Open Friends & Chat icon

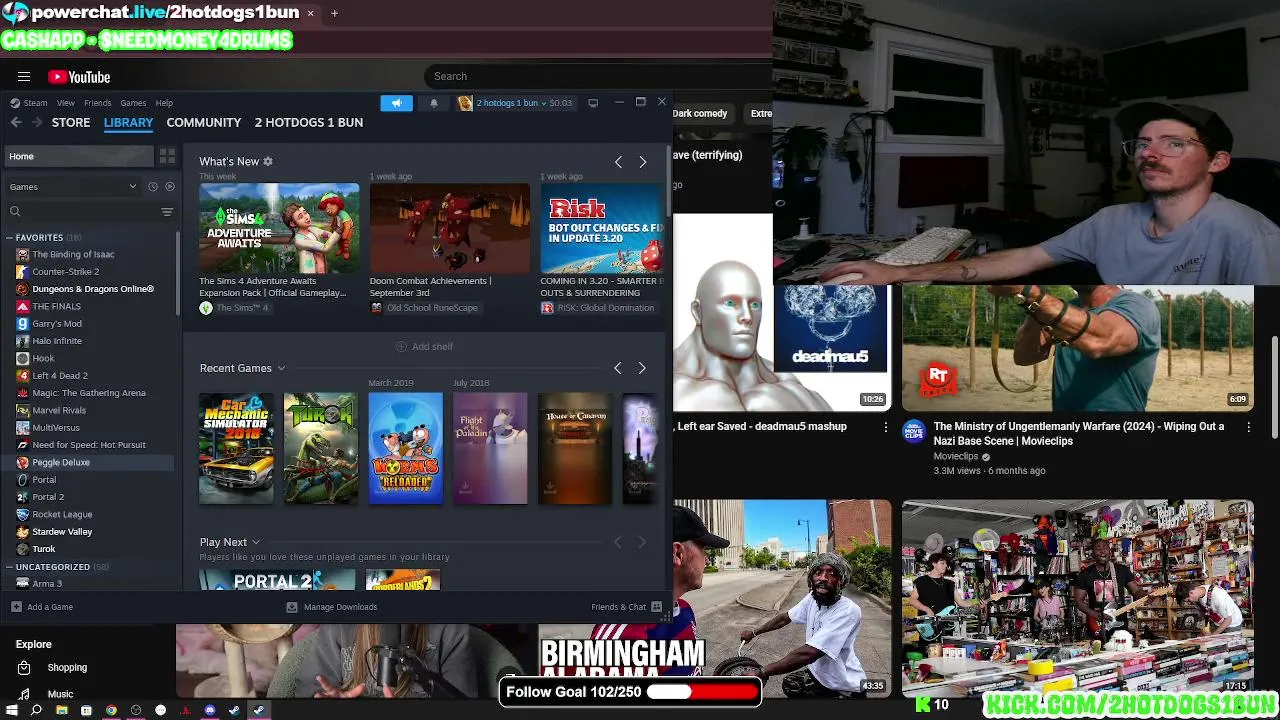click(x=656, y=607)
